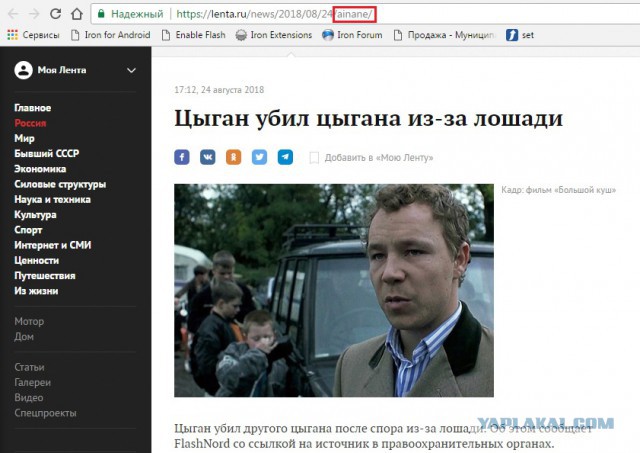Open the Ценности section

(x=36, y=260)
